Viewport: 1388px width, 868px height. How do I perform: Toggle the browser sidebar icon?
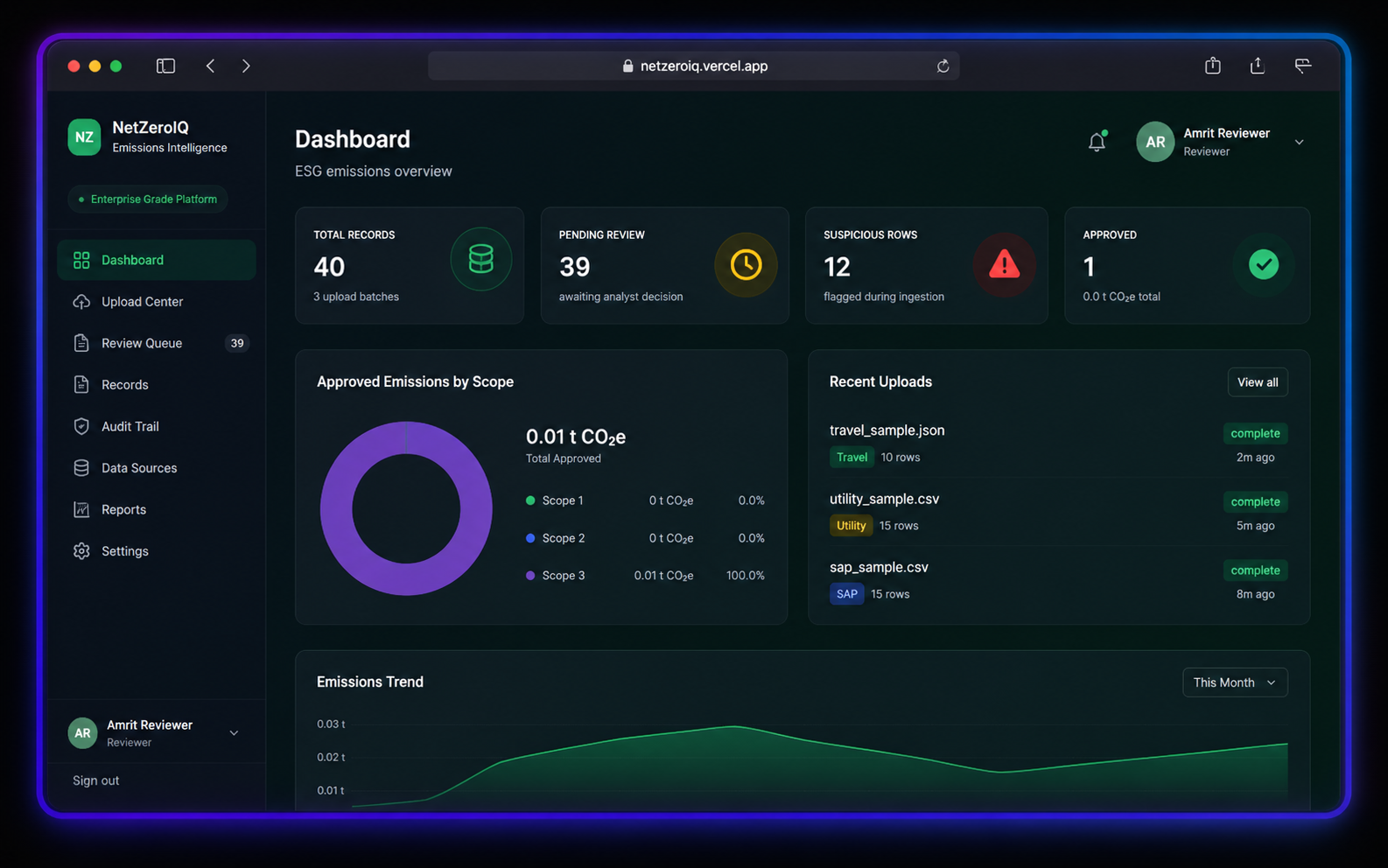tap(165, 66)
